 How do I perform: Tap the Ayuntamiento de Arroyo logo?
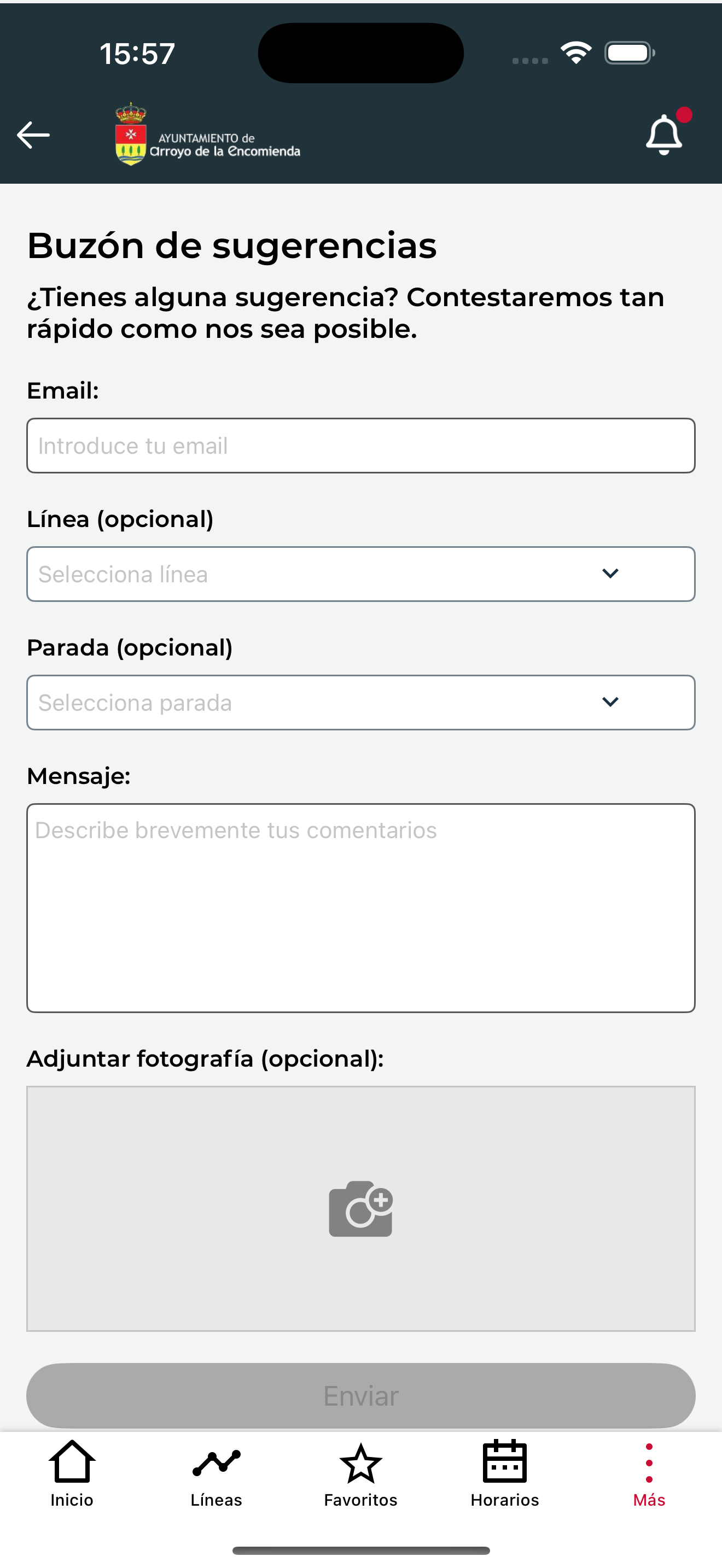point(208,135)
